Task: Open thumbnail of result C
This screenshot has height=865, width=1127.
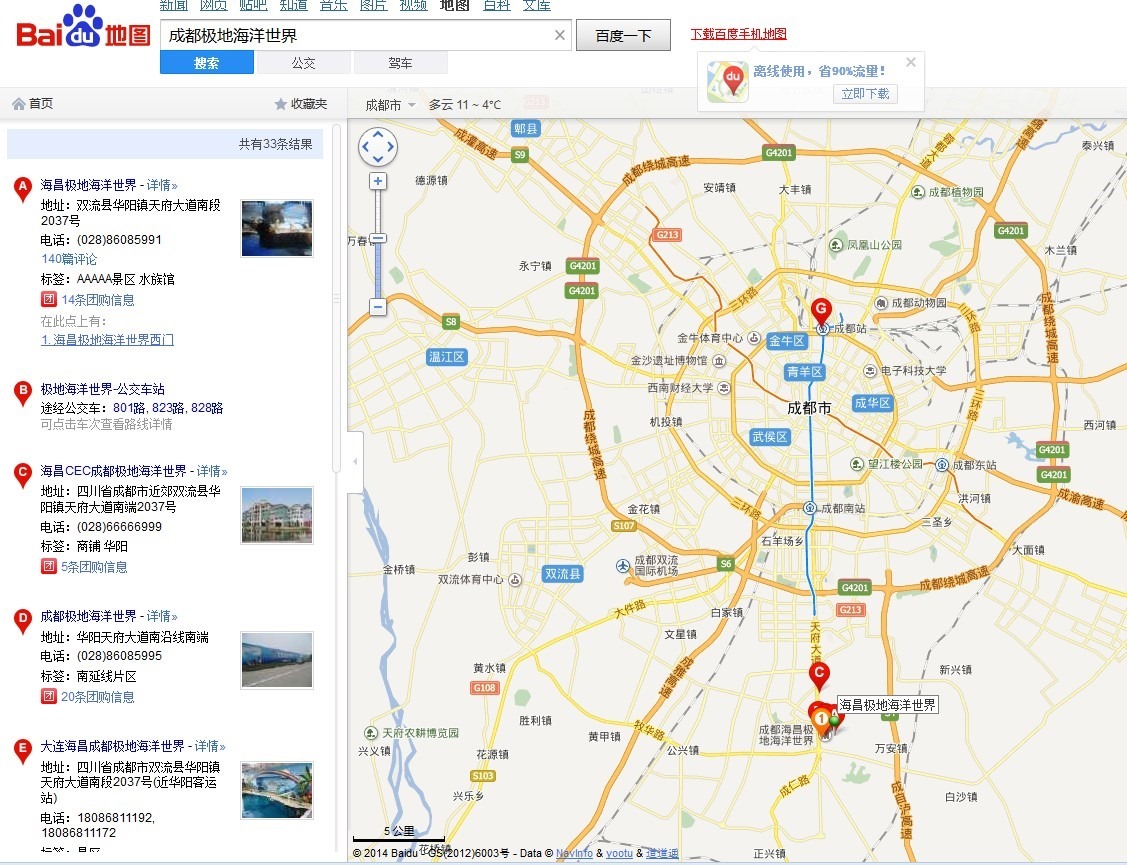Action: [x=277, y=516]
